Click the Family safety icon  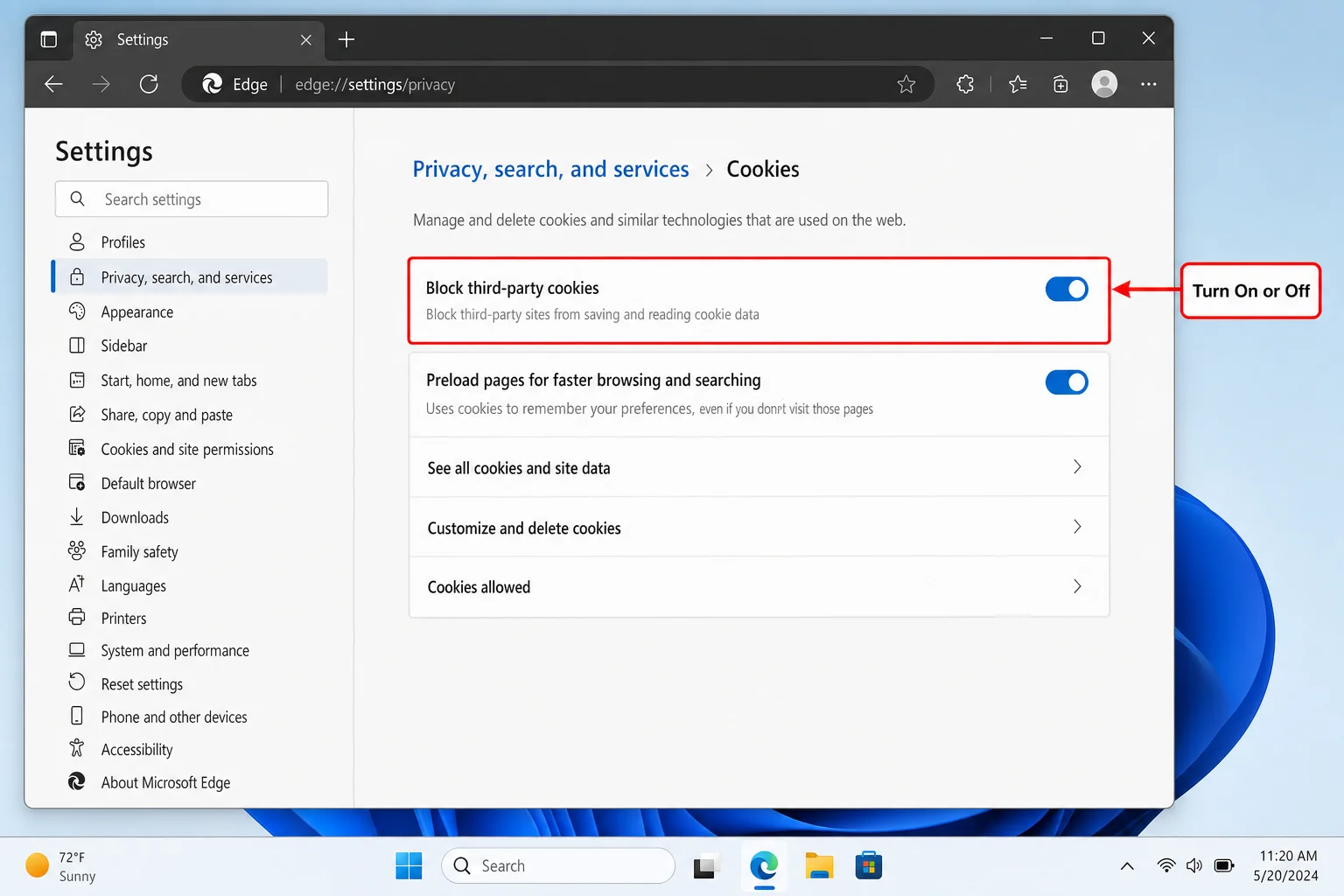(77, 550)
